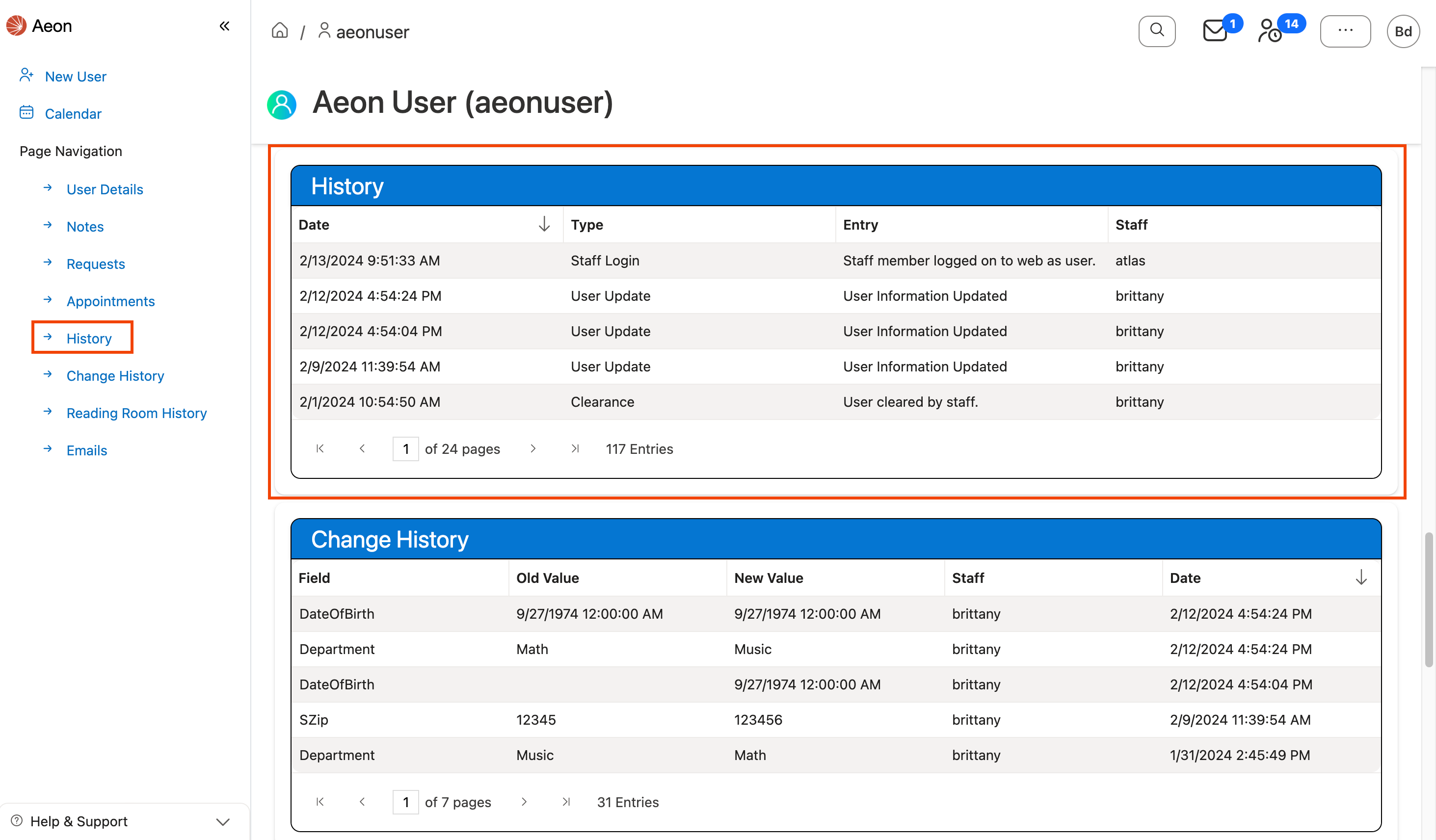
Task: Click the aeonuser breadcrumb label
Action: (372, 31)
